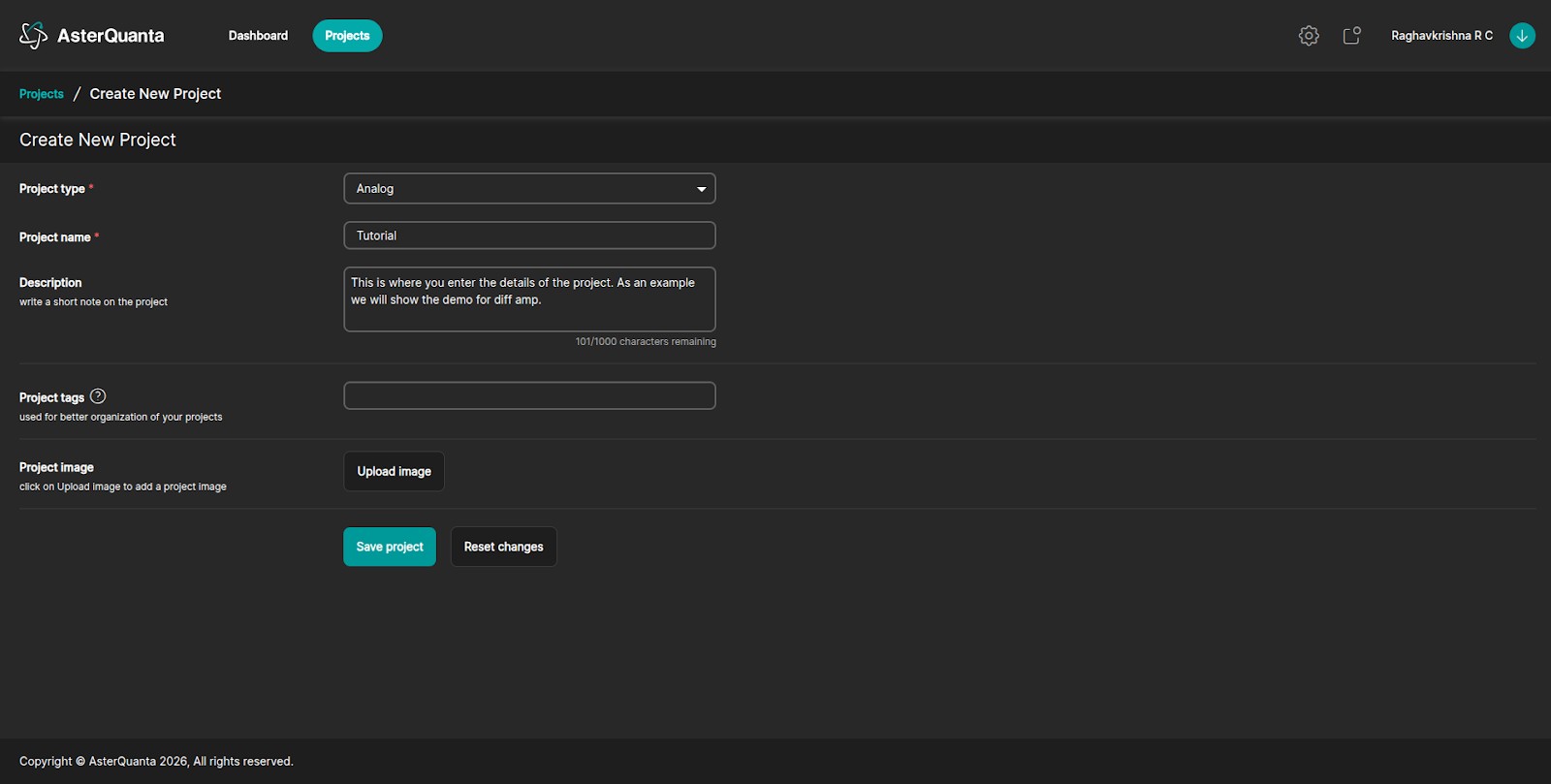This screenshot has height=784, width=1551.
Task: Expand the Project type dropdown arrow
Action: coord(701,189)
